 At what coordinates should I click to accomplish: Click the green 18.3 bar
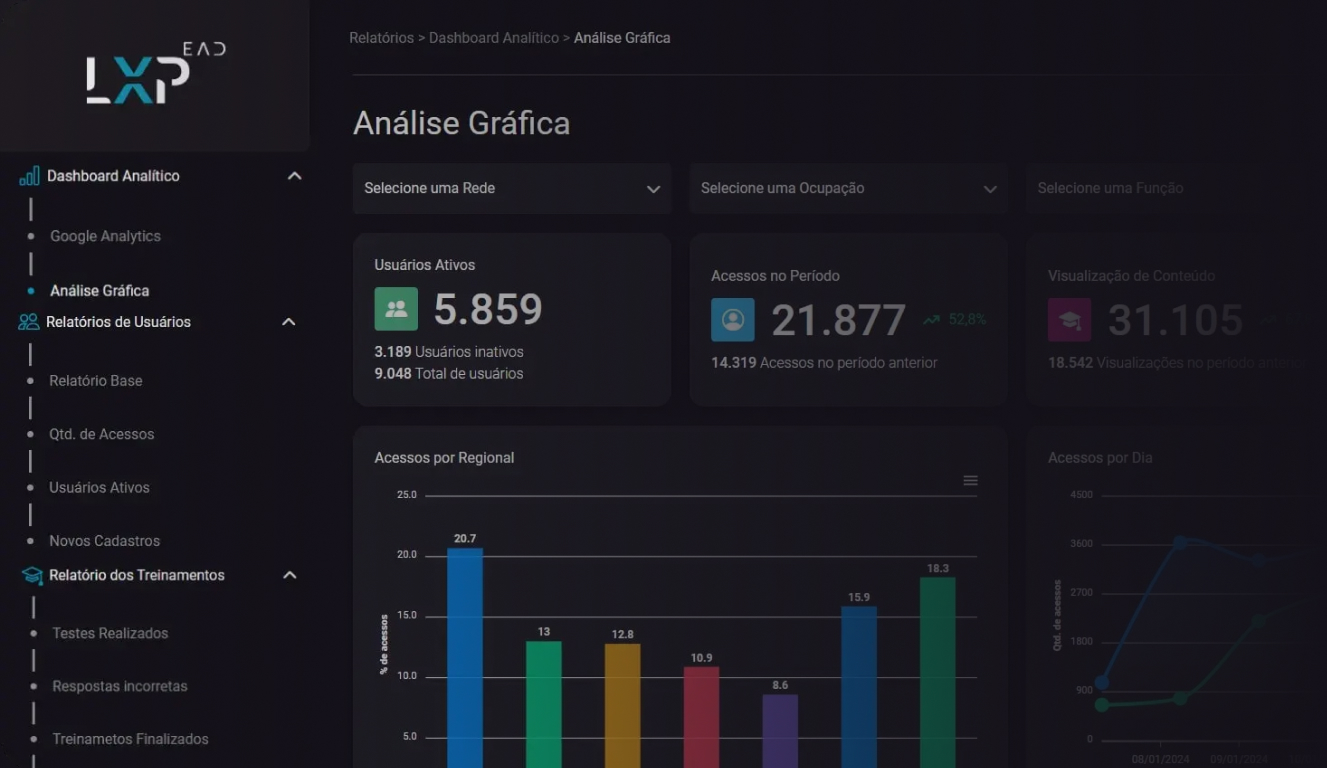click(938, 672)
